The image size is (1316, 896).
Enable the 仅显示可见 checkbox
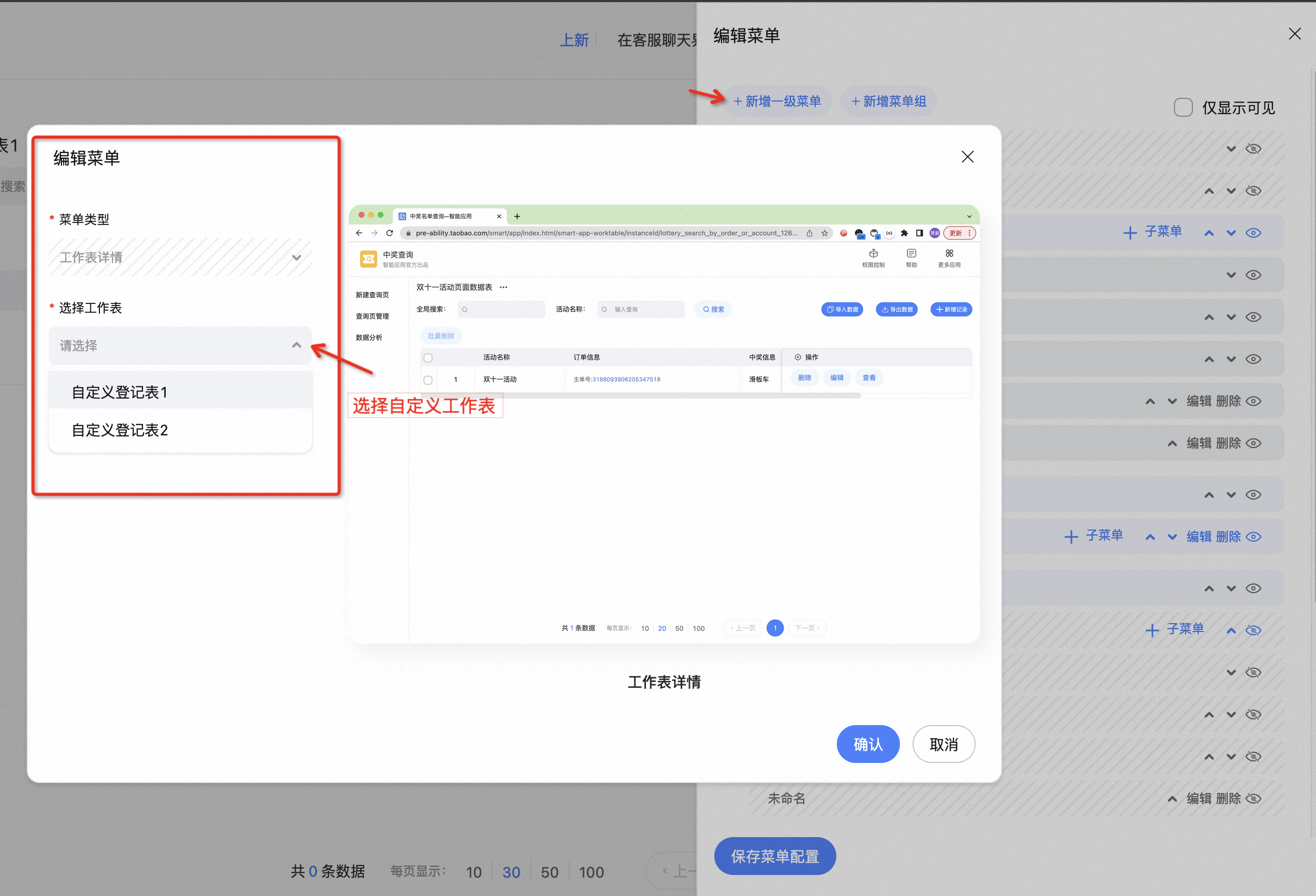1183,107
